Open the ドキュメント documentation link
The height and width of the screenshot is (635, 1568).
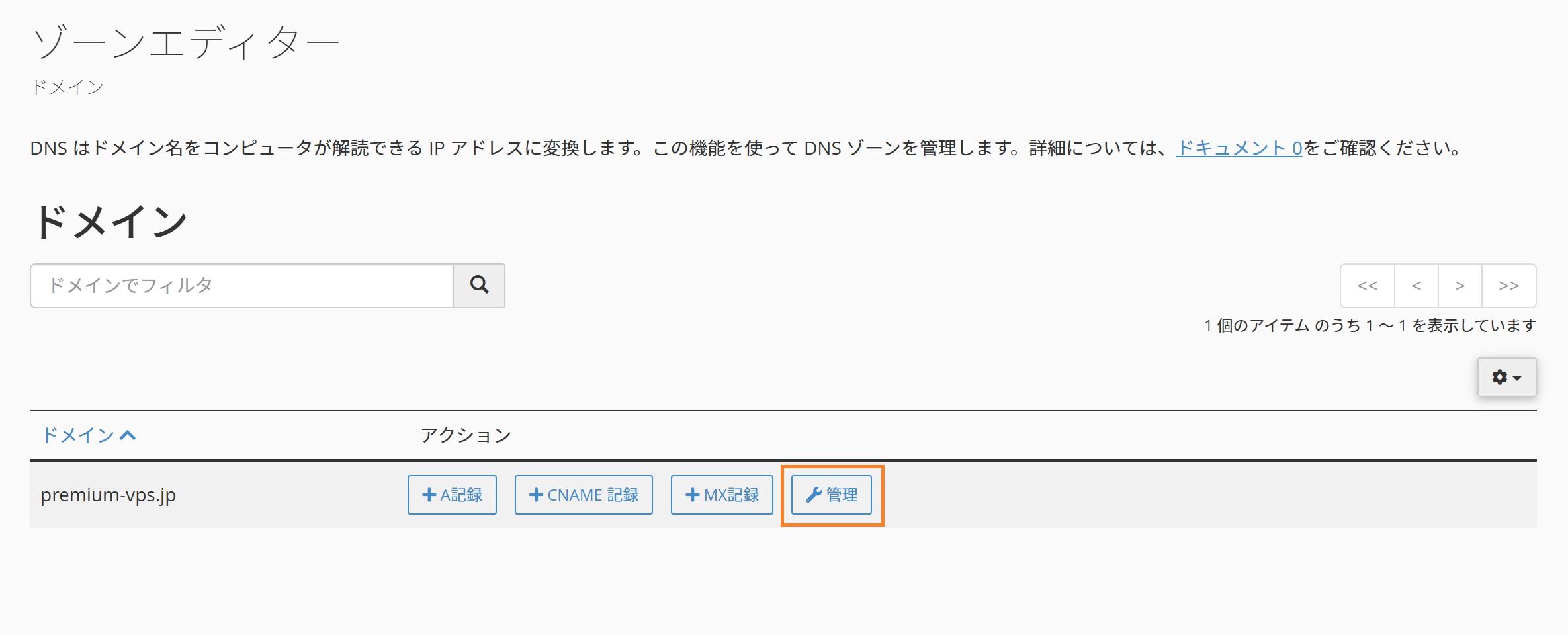point(1239,148)
